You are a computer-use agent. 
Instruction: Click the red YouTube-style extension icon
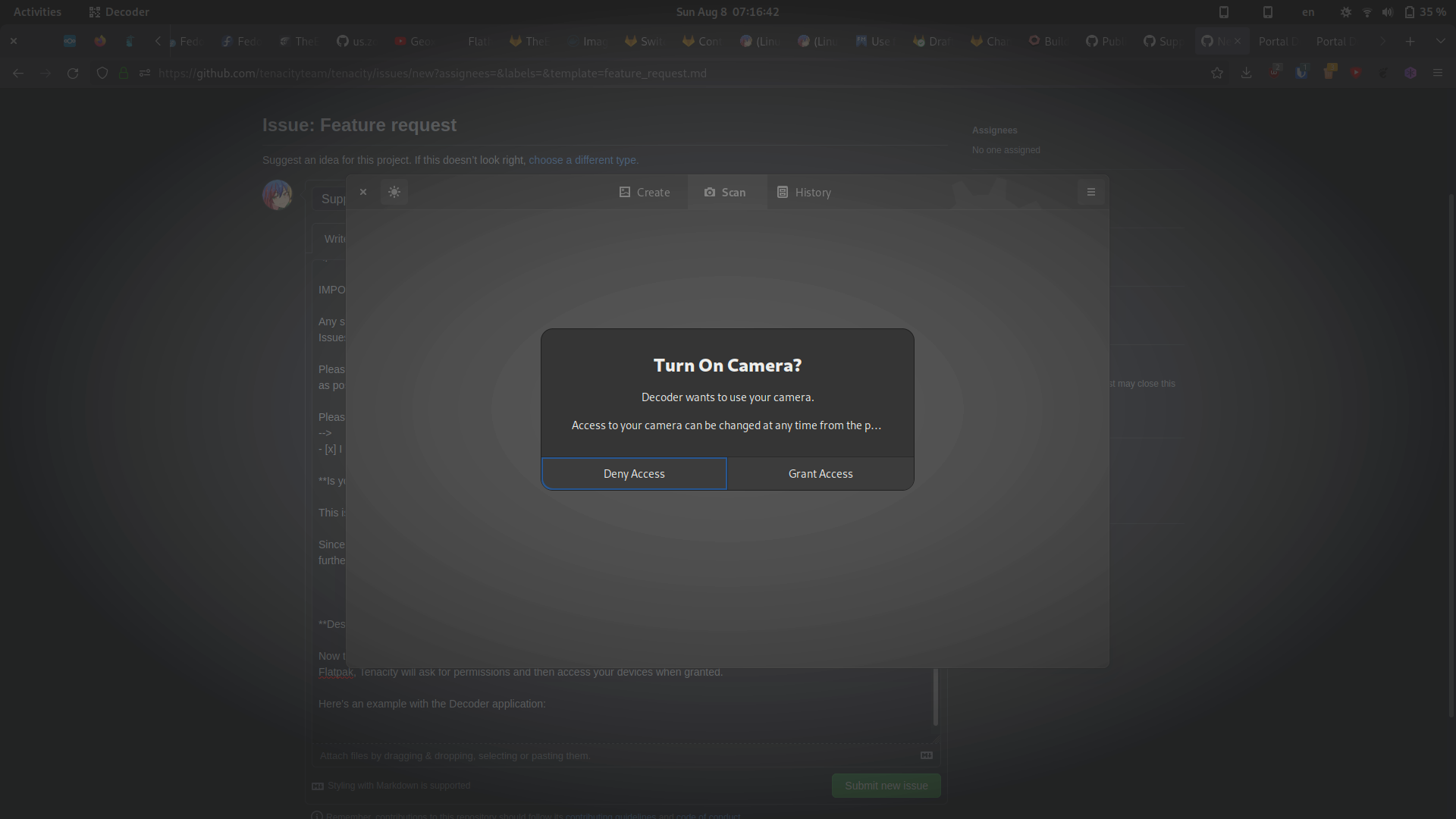click(x=1357, y=73)
